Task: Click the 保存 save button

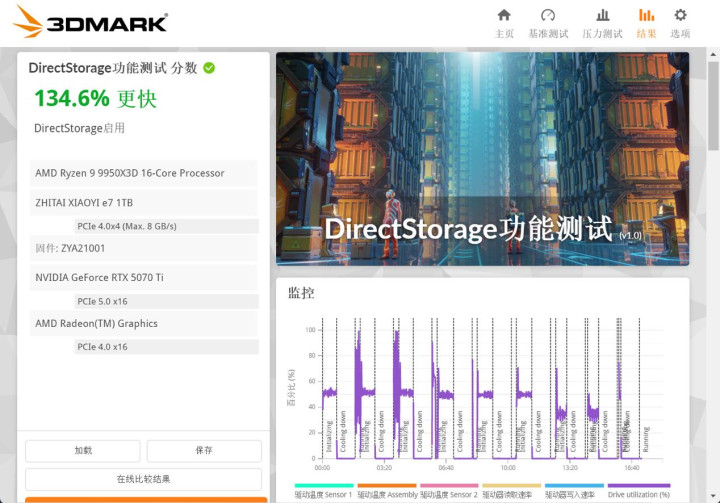Action: click(x=204, y=451)
